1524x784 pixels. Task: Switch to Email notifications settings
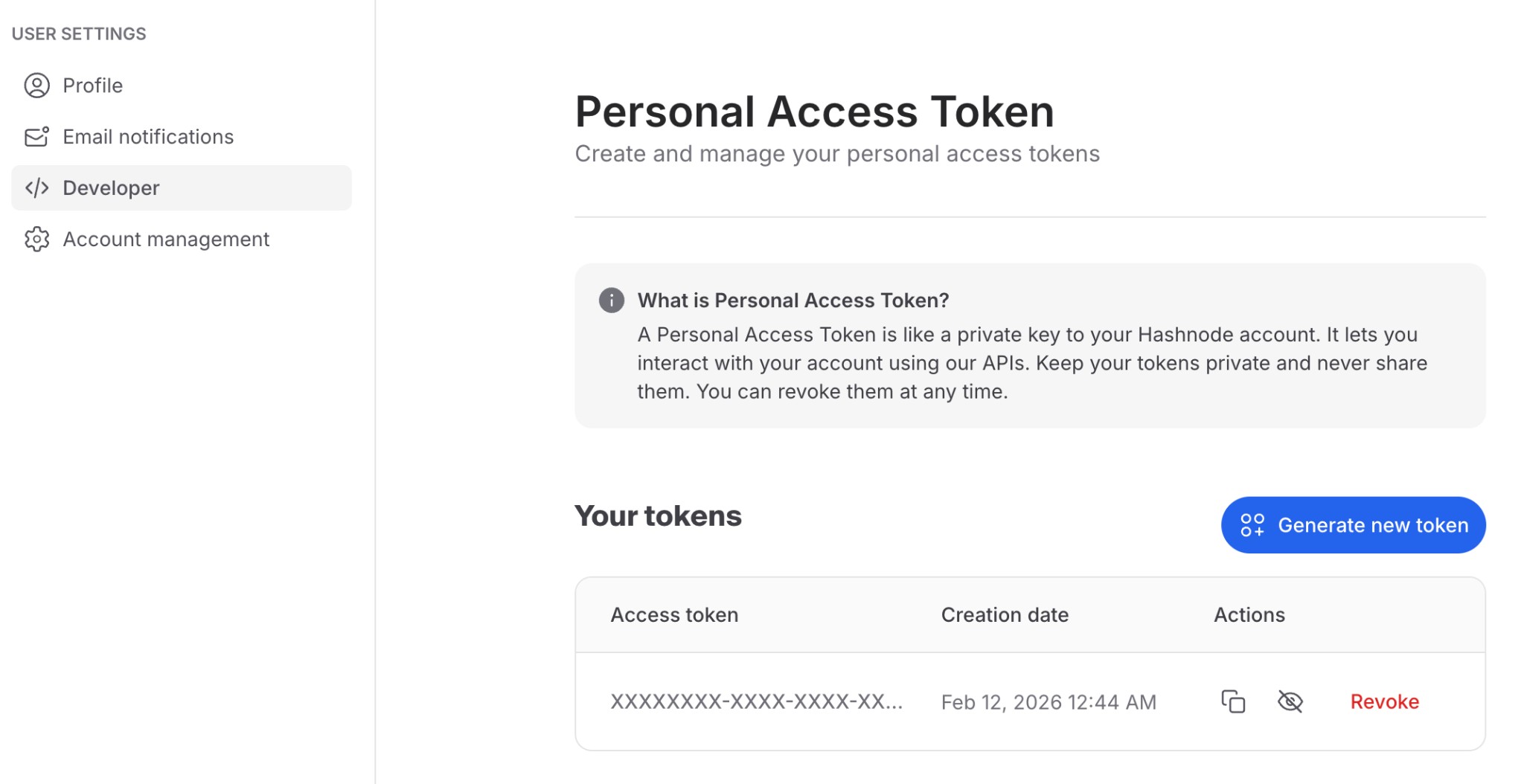click(148, 136)
